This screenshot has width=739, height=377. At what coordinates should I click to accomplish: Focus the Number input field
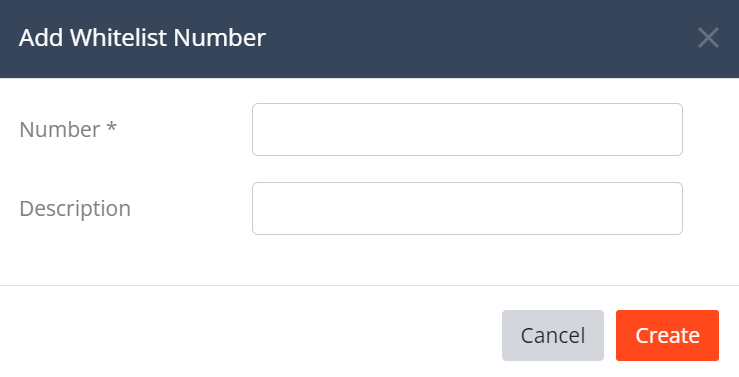click(x=467, y=130)
